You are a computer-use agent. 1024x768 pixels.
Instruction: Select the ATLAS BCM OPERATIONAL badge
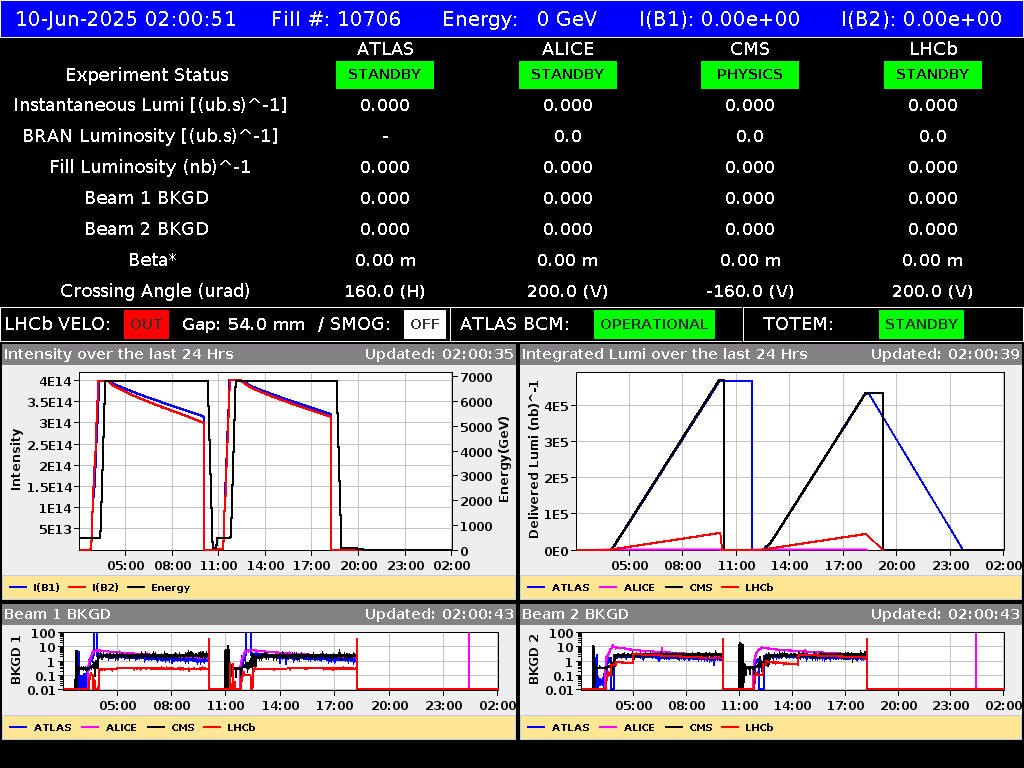click(x=654, y=324)
